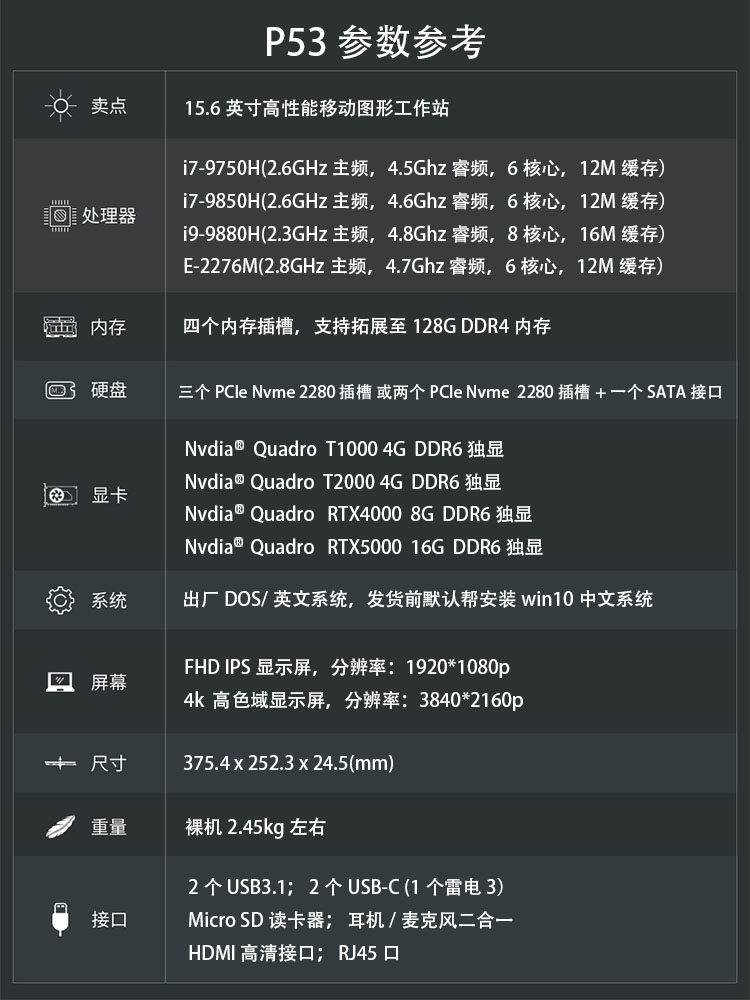Click the size ruler icon
The height and width of the screenshot is (1000, 750).
(60, 764)
